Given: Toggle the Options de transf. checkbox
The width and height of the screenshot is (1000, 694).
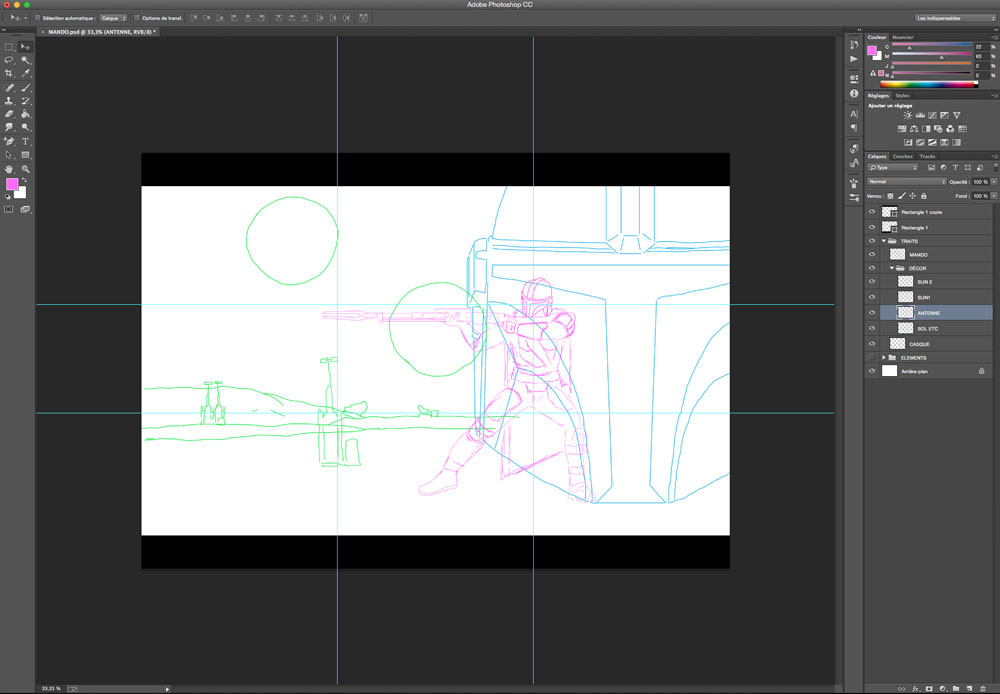Looking at the screenshot, I should coord(137,18).
